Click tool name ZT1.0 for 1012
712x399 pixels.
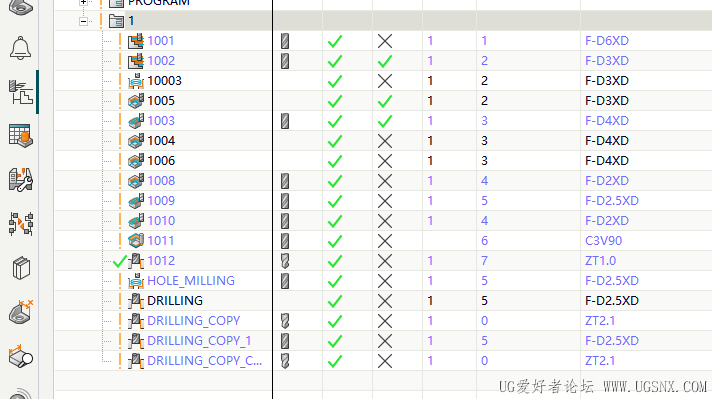[600, 261]
